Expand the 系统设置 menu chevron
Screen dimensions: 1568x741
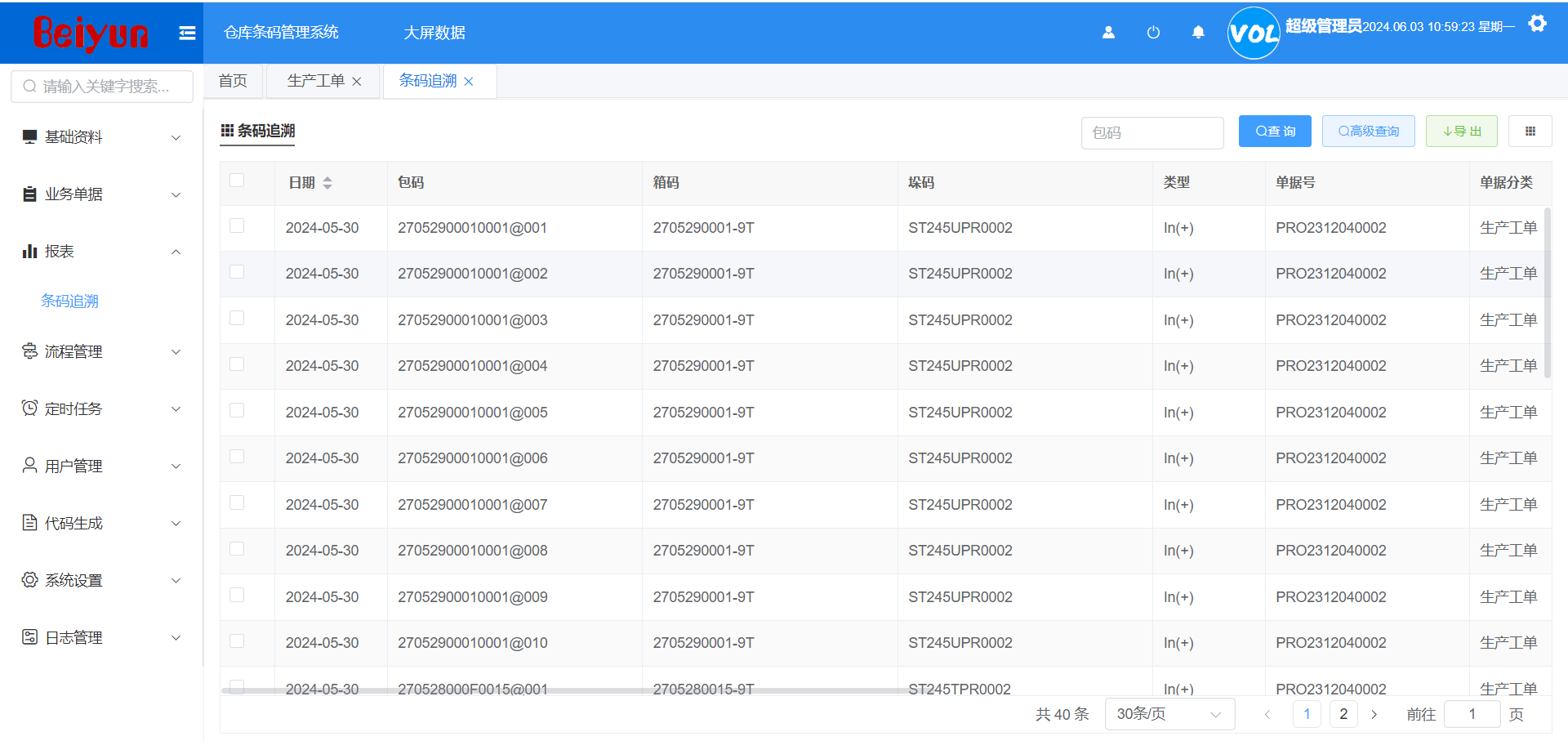tap(176, 580)
